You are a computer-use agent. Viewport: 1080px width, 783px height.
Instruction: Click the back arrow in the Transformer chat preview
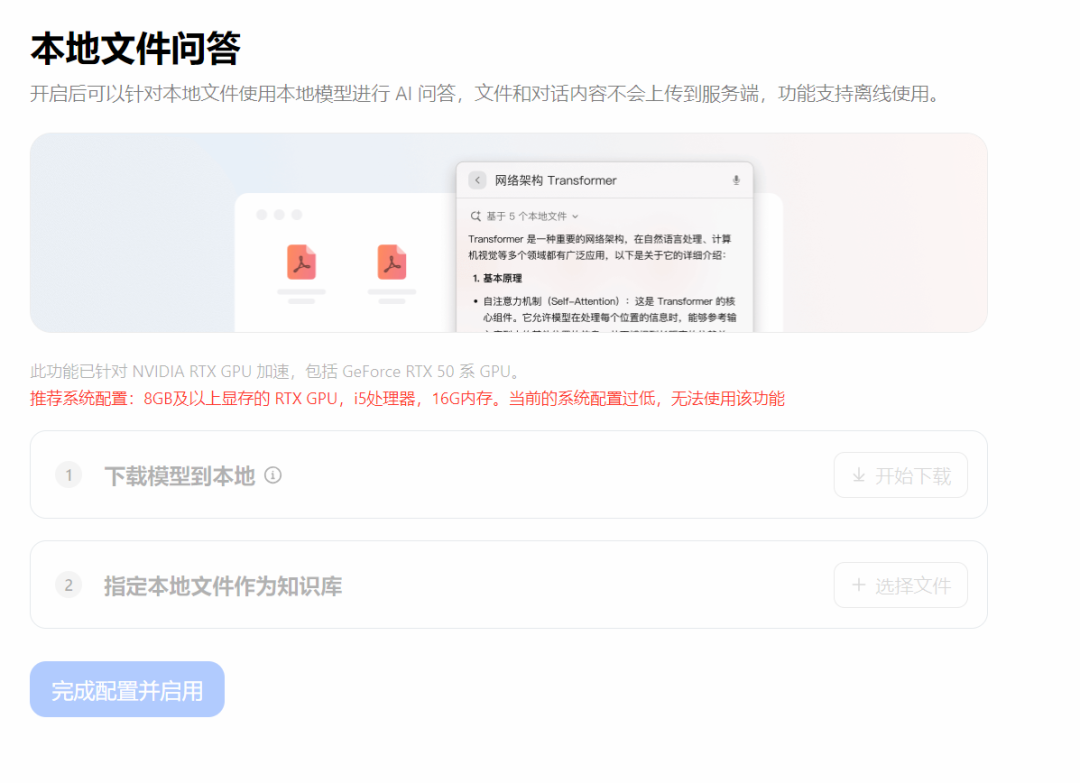477,180
